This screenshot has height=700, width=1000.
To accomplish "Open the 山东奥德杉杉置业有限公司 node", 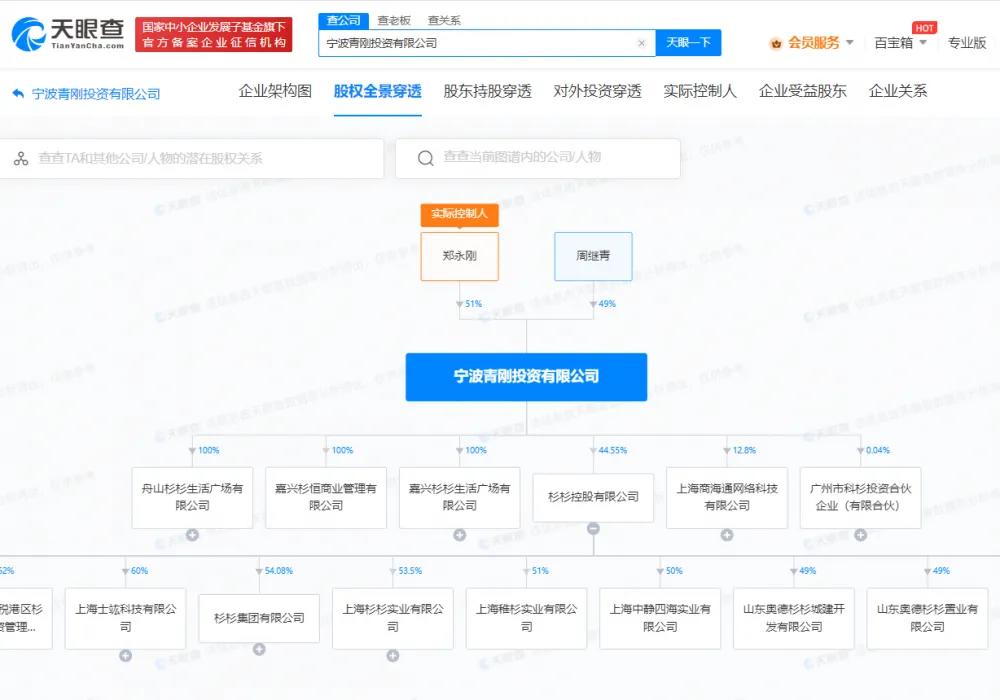I will (x=927, y=618).
